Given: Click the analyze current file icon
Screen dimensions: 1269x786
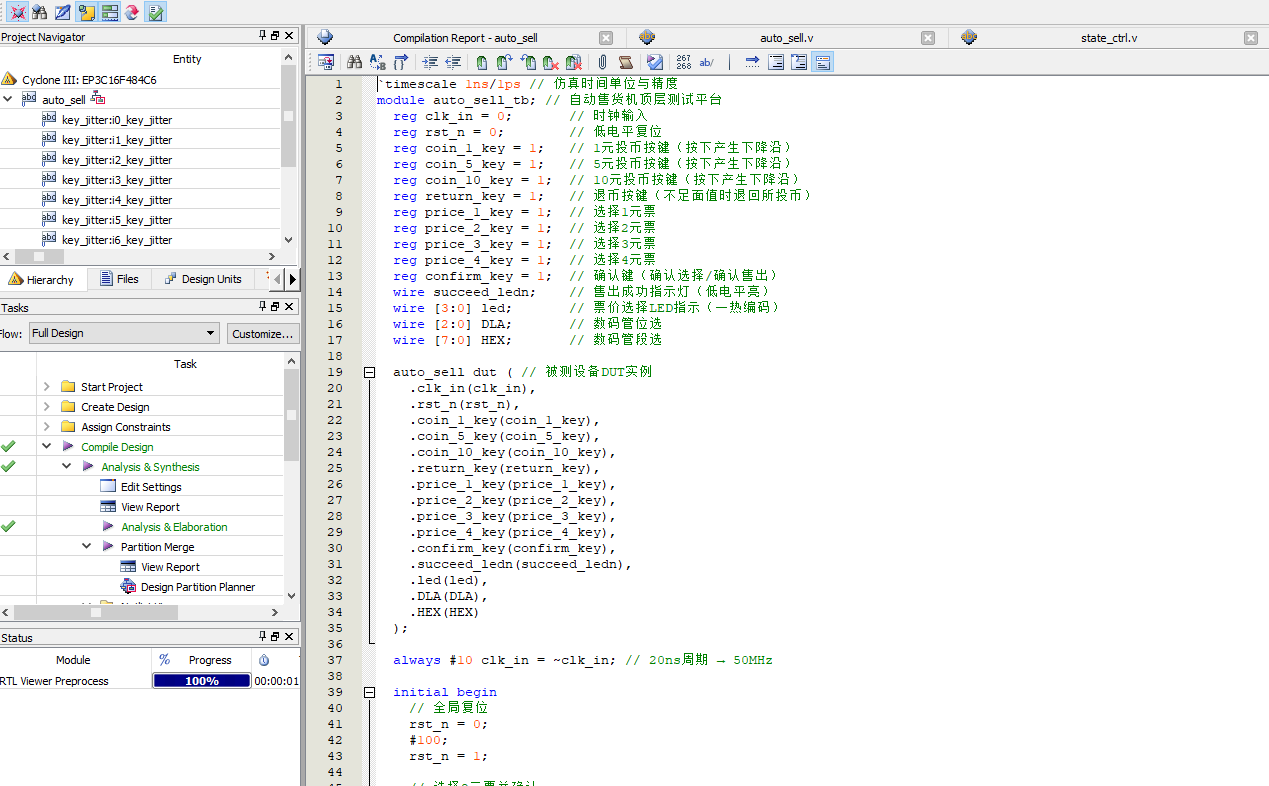Looking at the screenshot, I should pos(655,62).
